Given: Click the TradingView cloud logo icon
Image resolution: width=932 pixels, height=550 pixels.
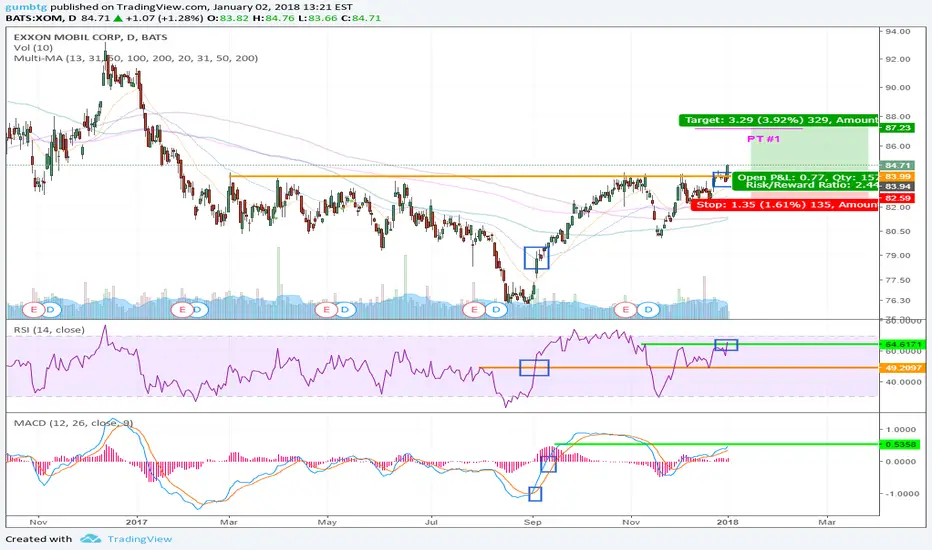Looking at the screenshot, I should pos(90,539).
